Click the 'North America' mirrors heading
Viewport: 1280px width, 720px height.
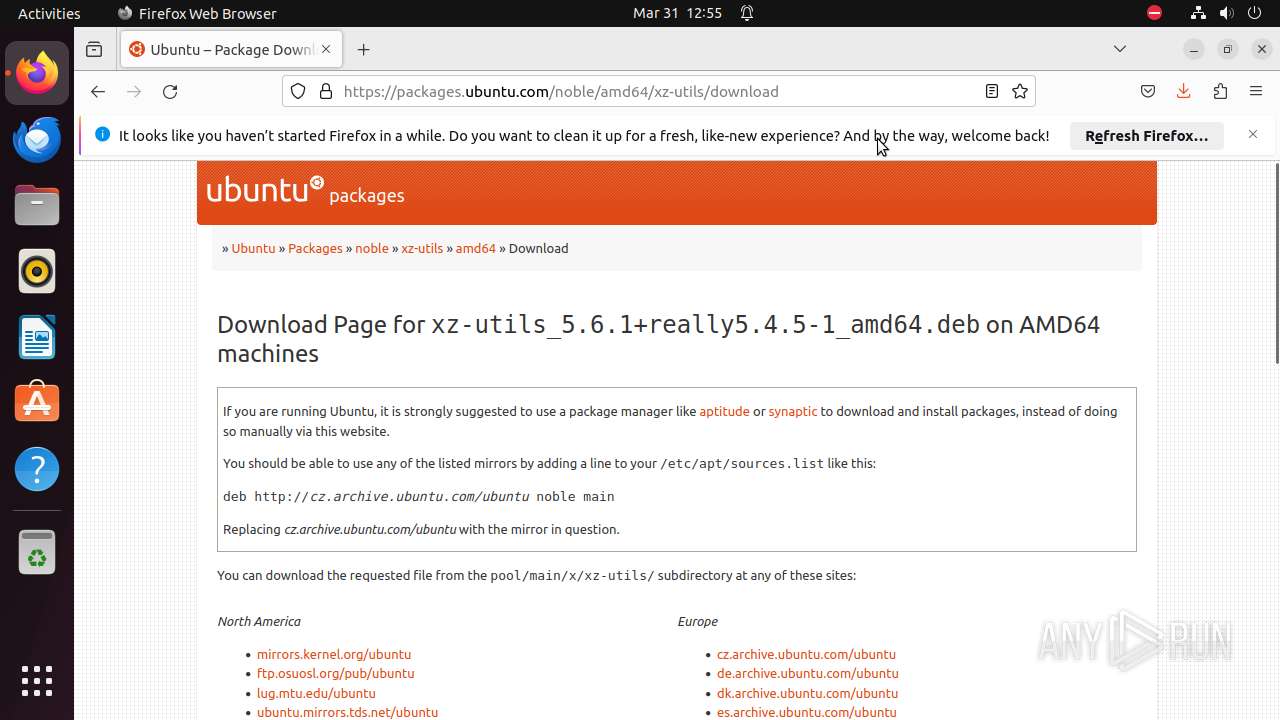click(259, 621)
